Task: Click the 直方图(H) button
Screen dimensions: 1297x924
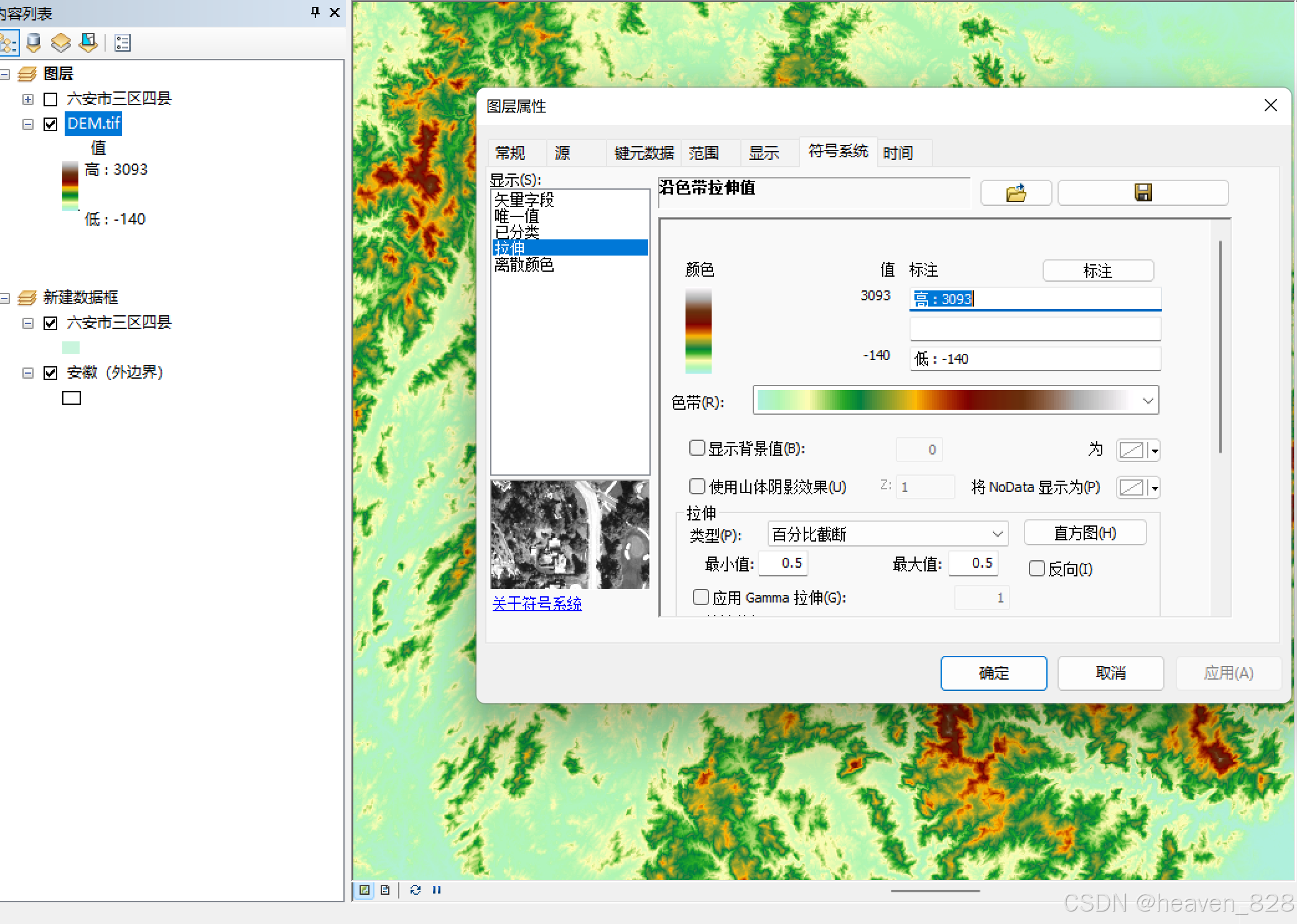Action: click(1085, 533)
